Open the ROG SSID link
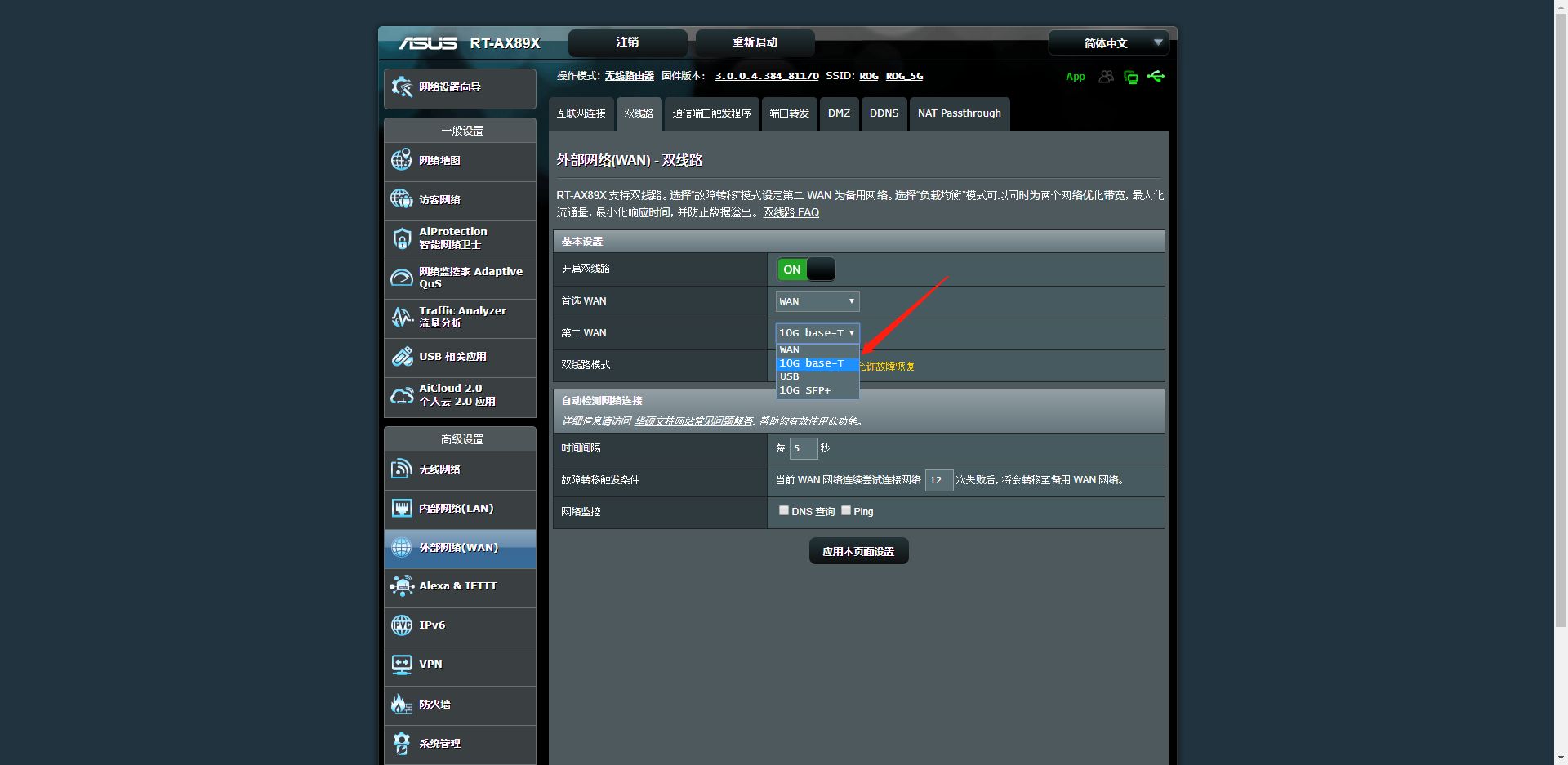1568x765 pixels. click(869, 76)
